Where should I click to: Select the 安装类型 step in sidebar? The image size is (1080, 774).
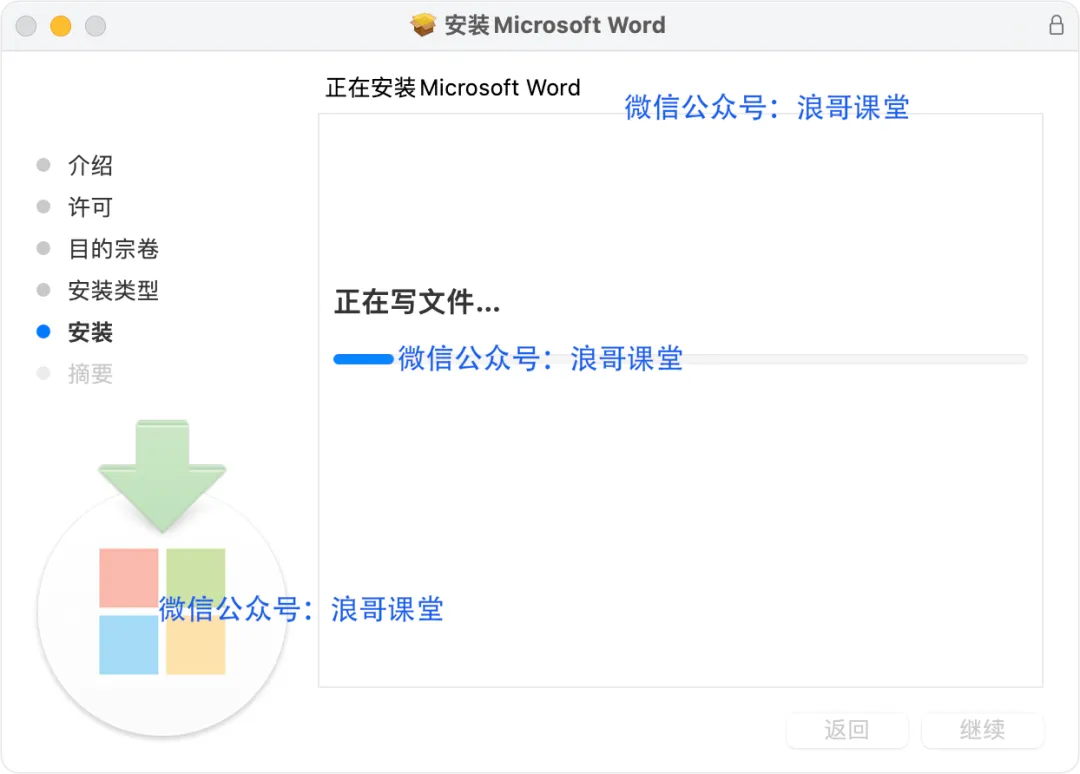tap(113, 291)
